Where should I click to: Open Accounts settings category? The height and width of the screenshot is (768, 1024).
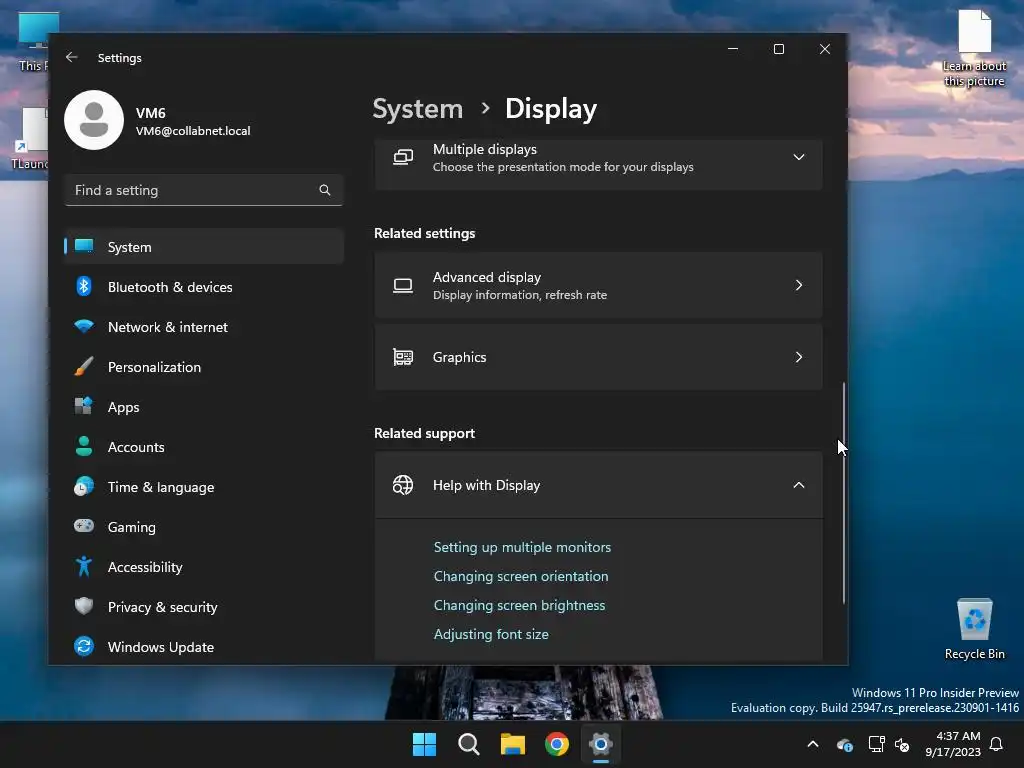(x=204, y=447)
